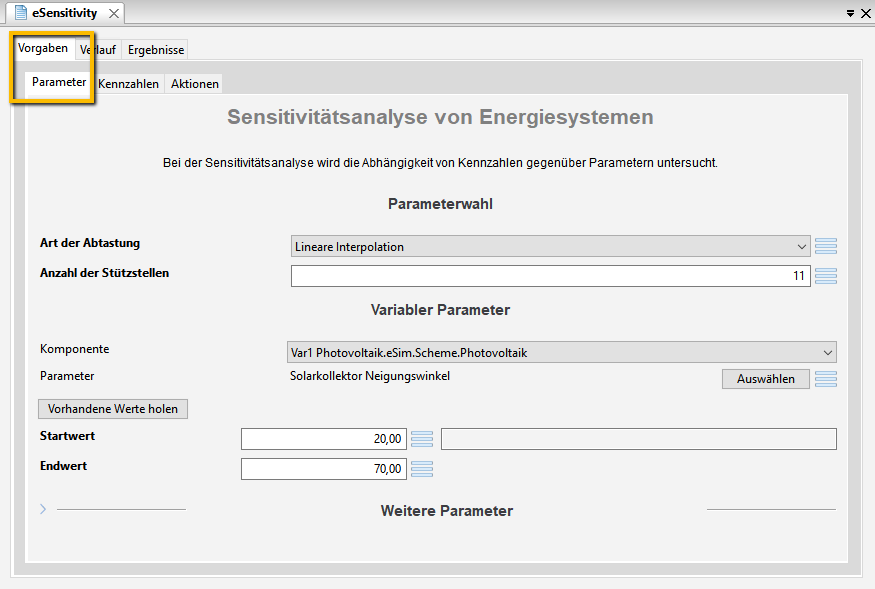
Task: Open panel options triangle at top right
Action: 850,13
